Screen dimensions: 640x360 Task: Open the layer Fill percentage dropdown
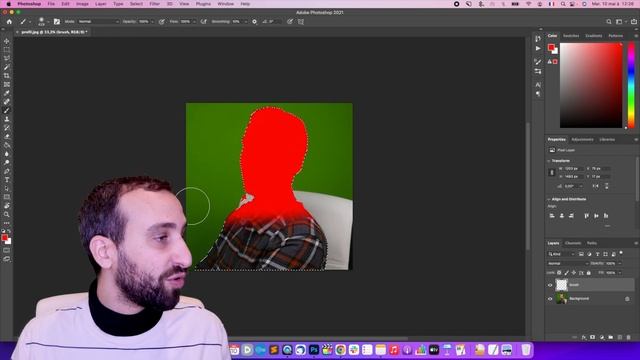point(620,273)
